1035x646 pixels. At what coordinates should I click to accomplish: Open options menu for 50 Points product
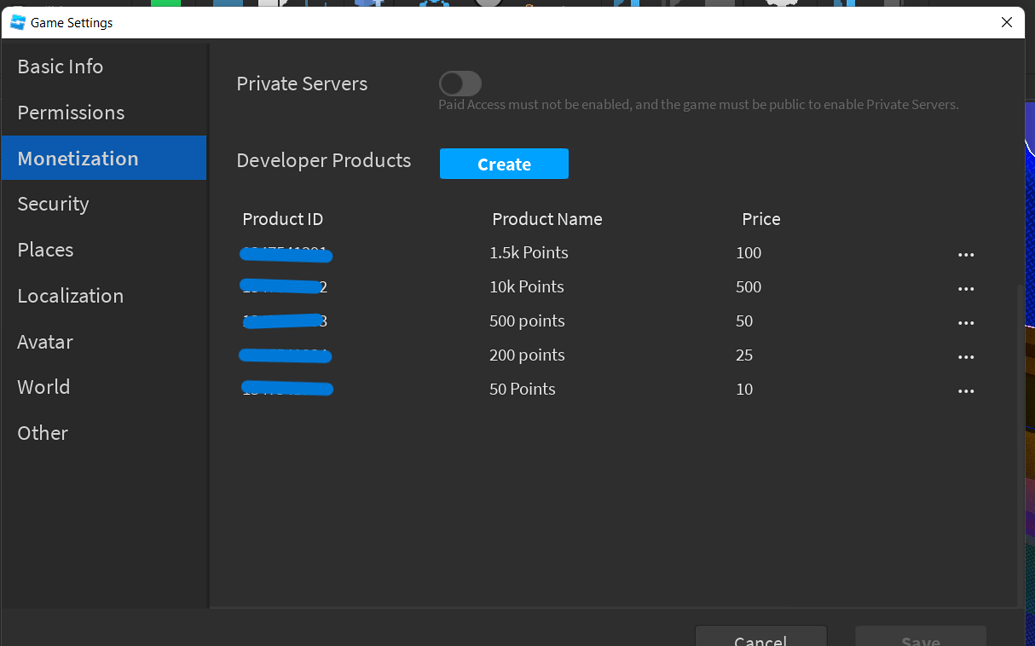point(966,390)
